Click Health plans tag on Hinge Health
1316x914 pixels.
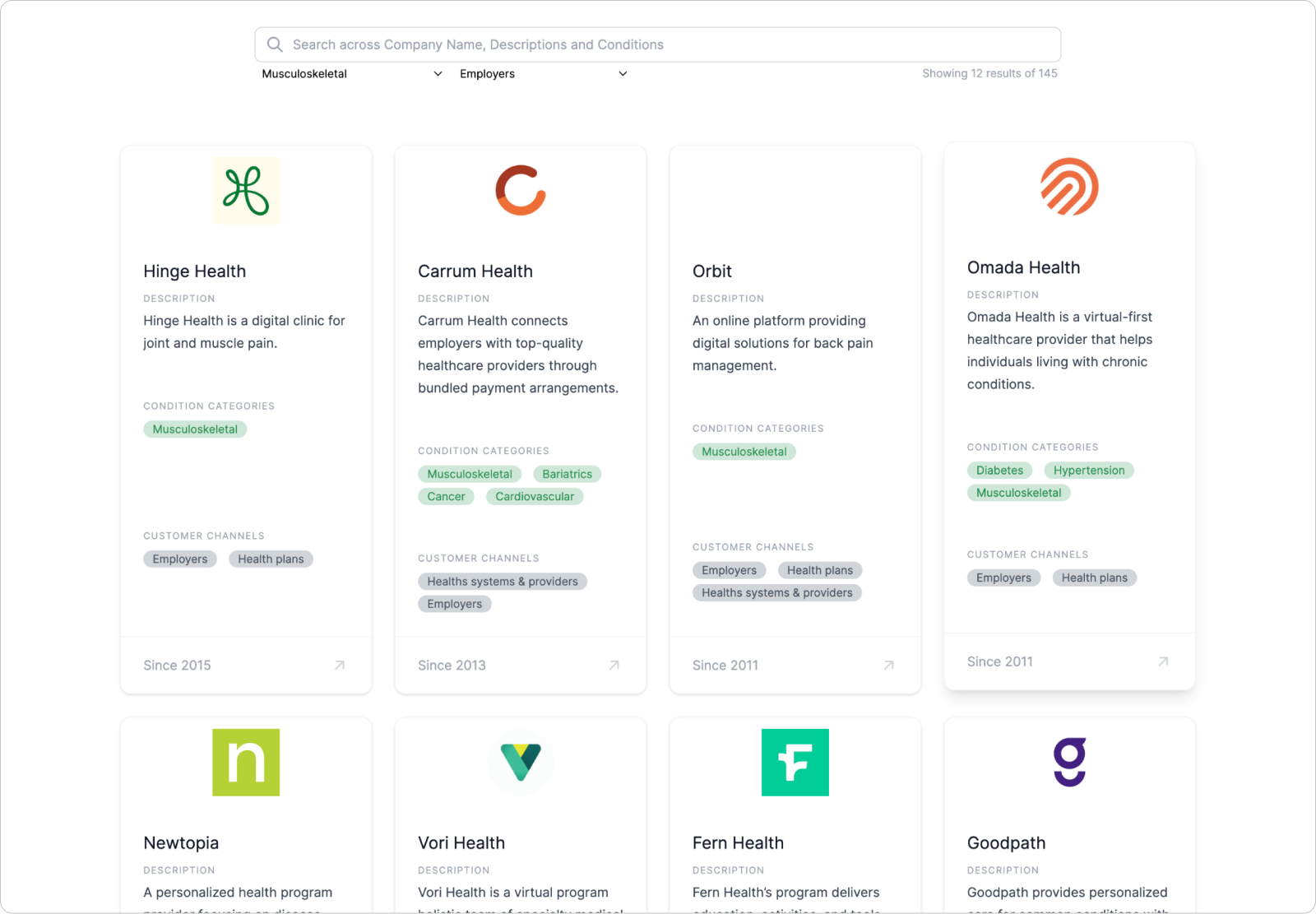(271, 559)
